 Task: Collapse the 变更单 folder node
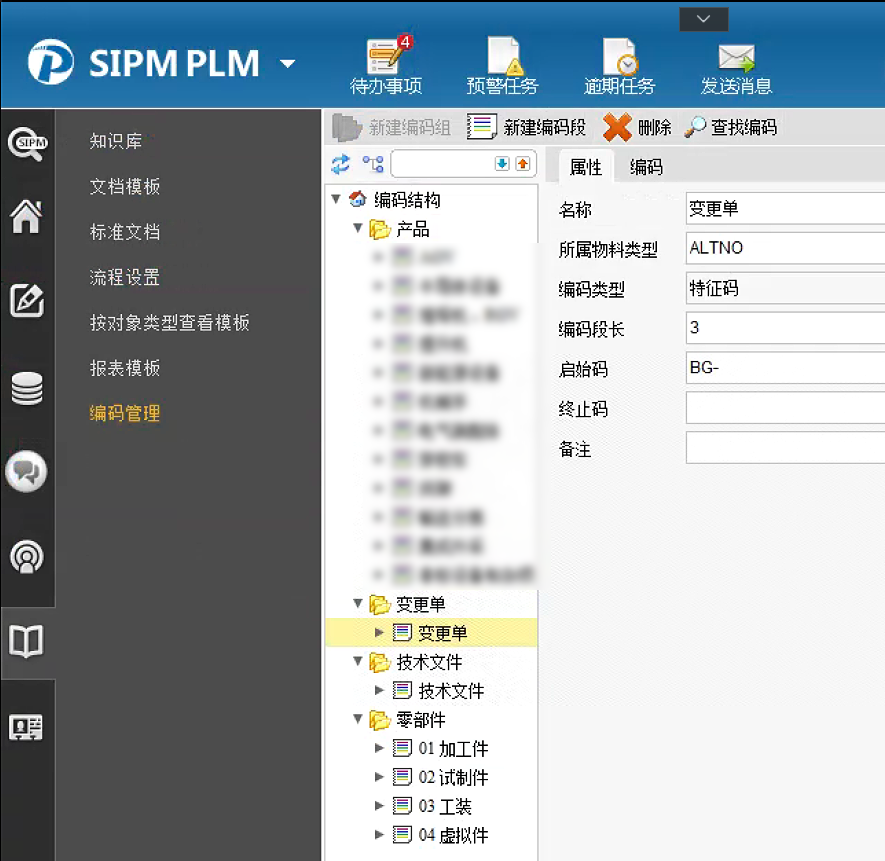pos(358,603)
